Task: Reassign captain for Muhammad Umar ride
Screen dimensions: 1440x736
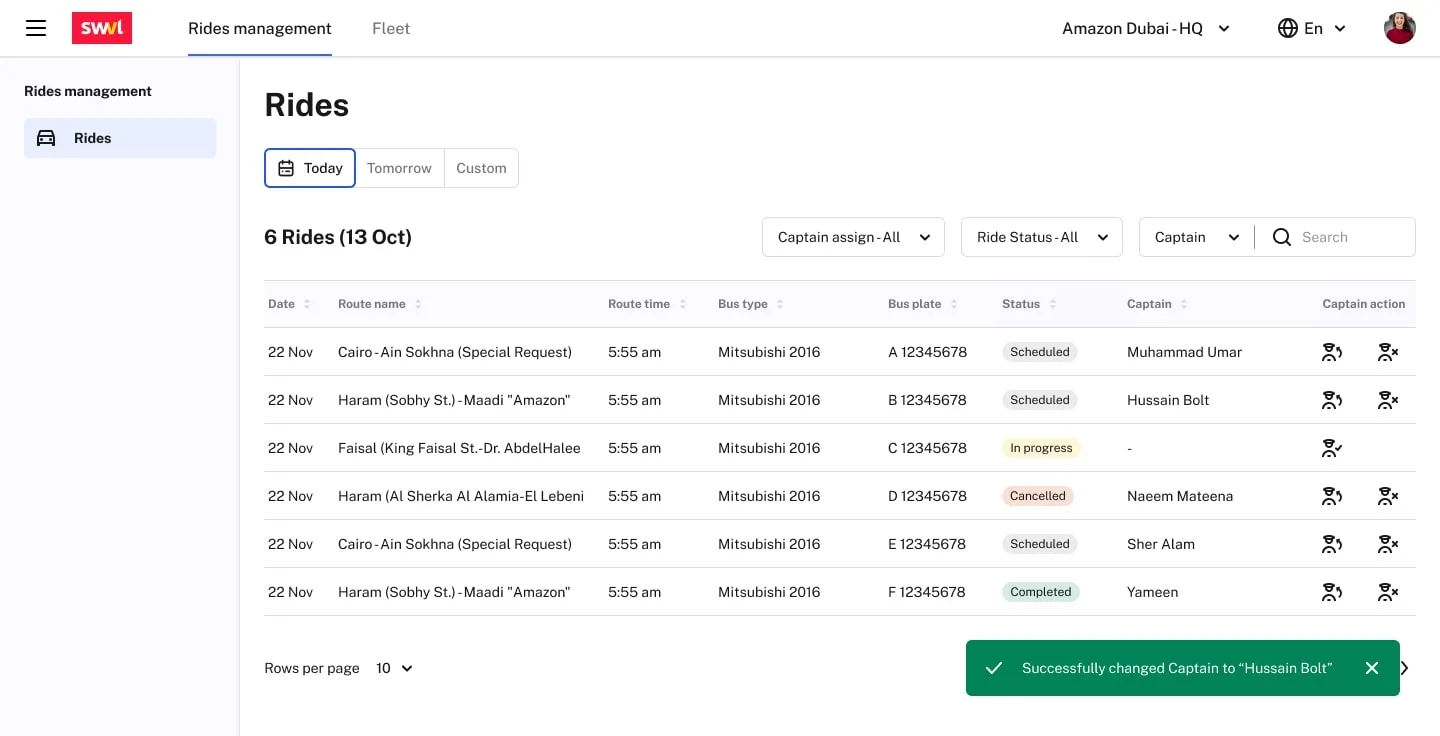Action: [1331, 352]
